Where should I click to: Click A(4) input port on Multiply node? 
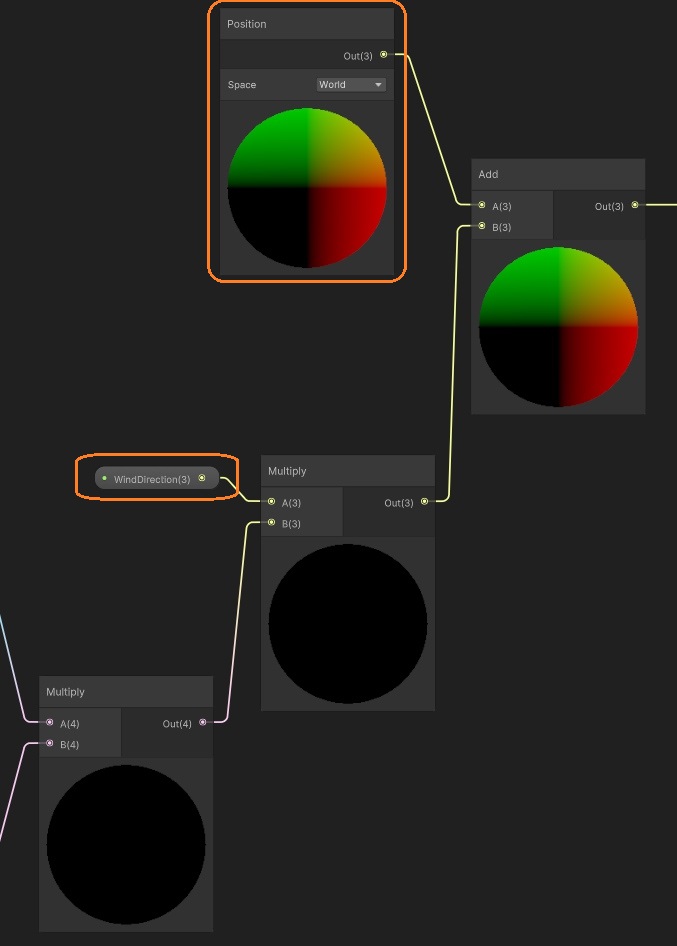(50, 722)
